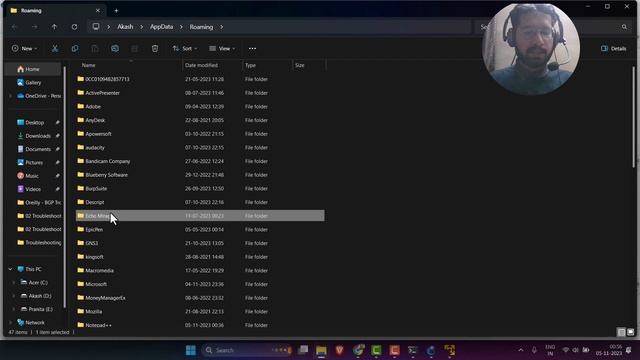640x360 pixels.
Task: Click the search magnifier icon in Explorer
Action: tap(624, 27)
